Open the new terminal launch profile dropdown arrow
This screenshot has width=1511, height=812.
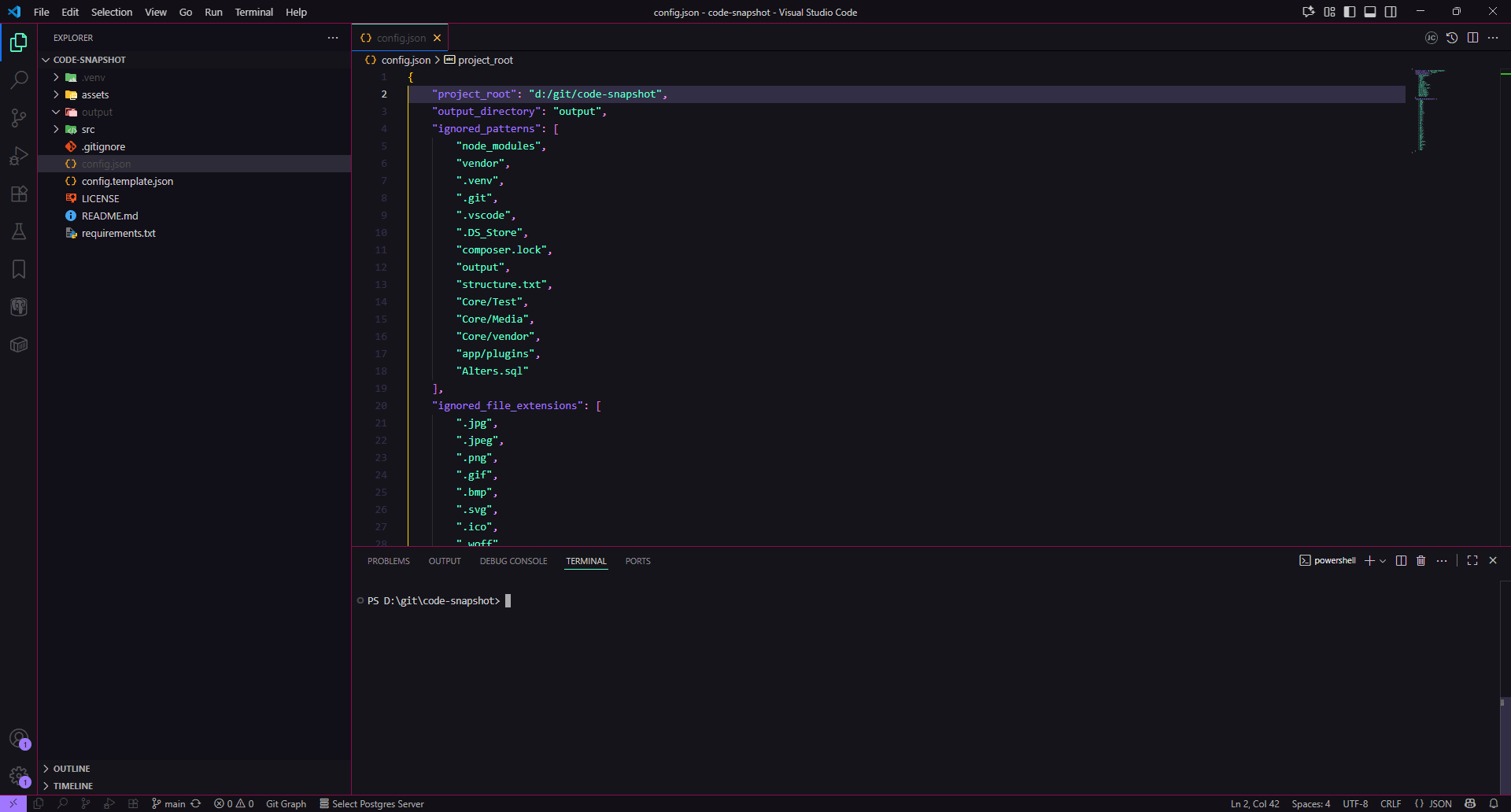1383,561
